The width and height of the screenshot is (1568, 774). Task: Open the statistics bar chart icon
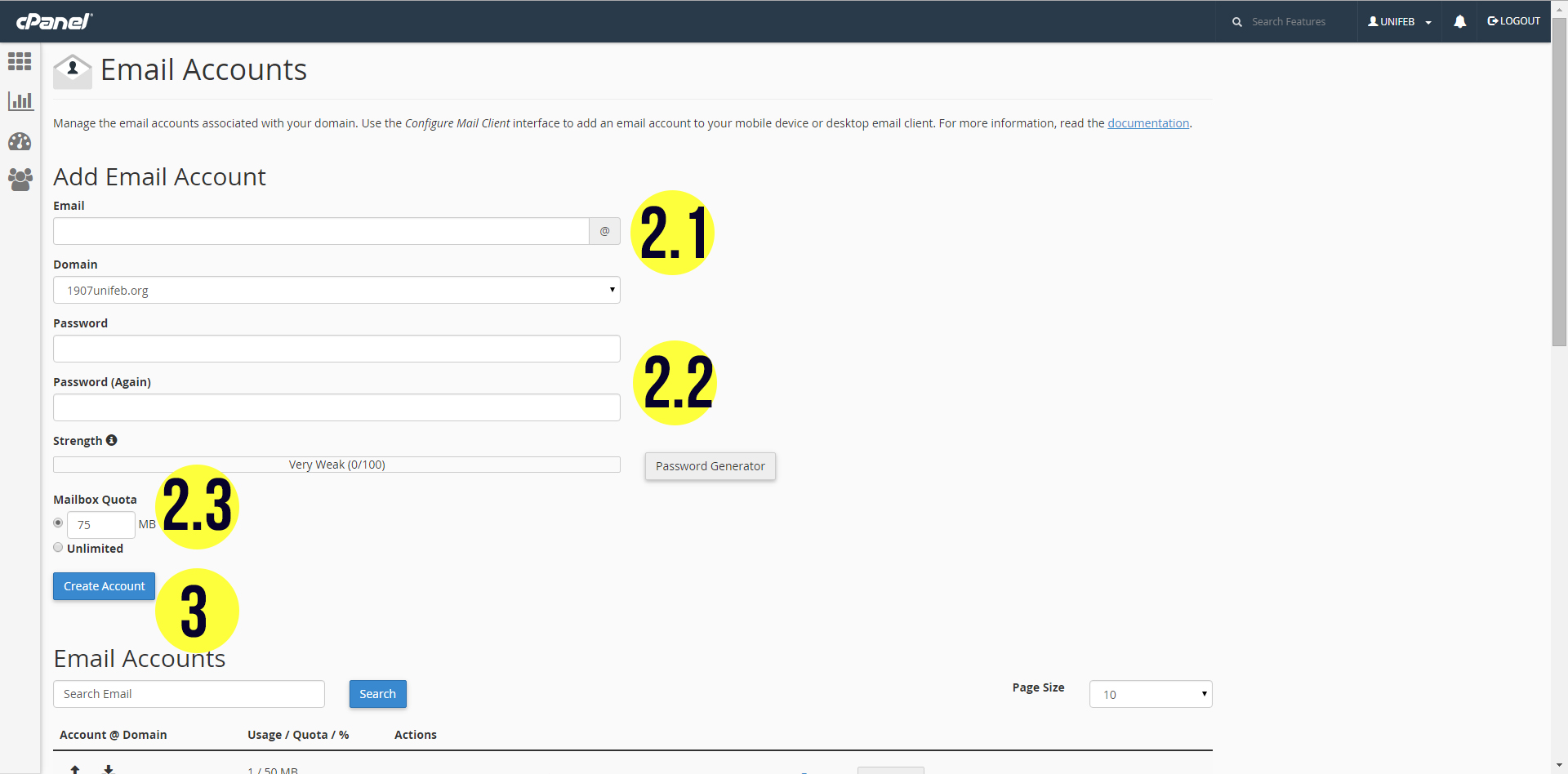click(20, 101)
